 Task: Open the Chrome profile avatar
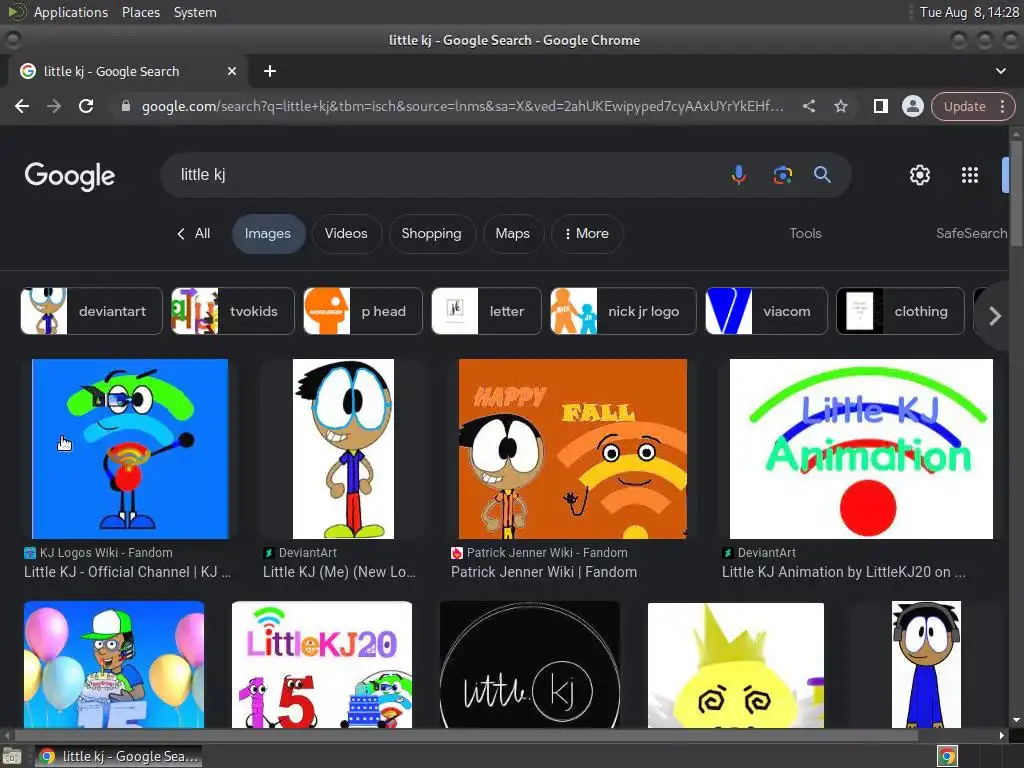coord(912,106)
